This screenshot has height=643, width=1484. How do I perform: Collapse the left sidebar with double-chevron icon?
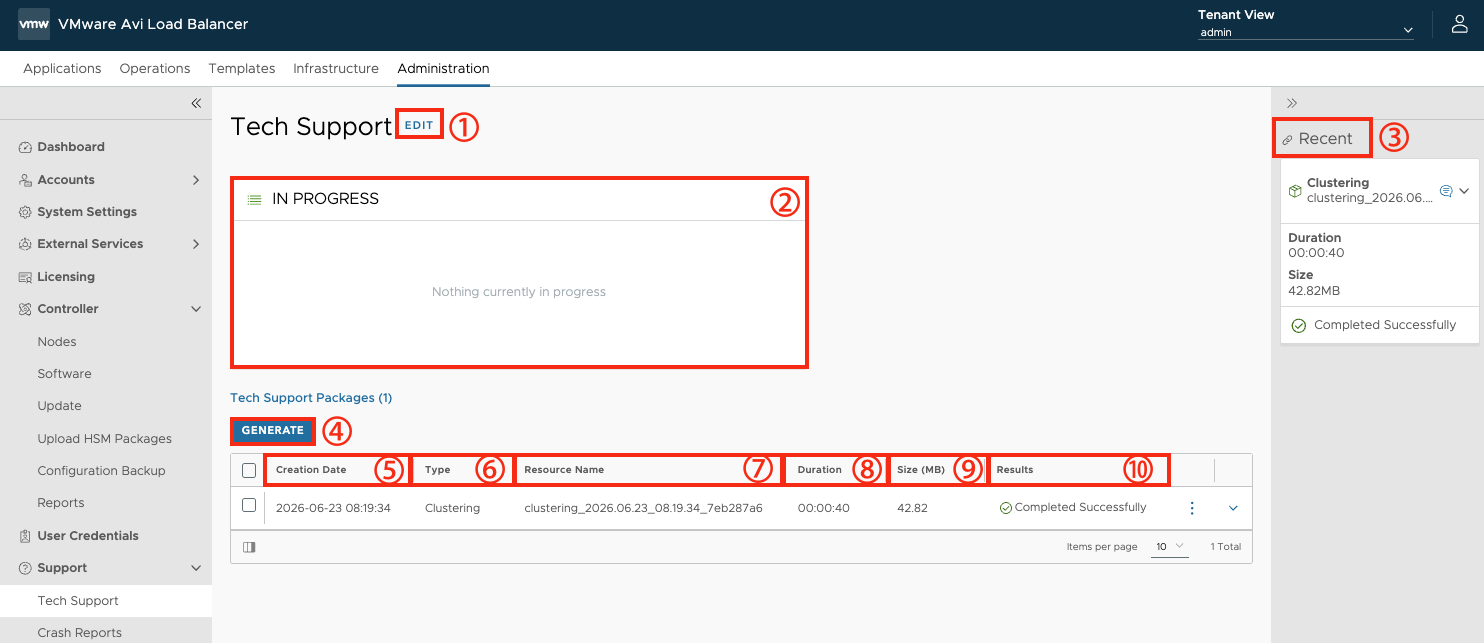(196, 103)
